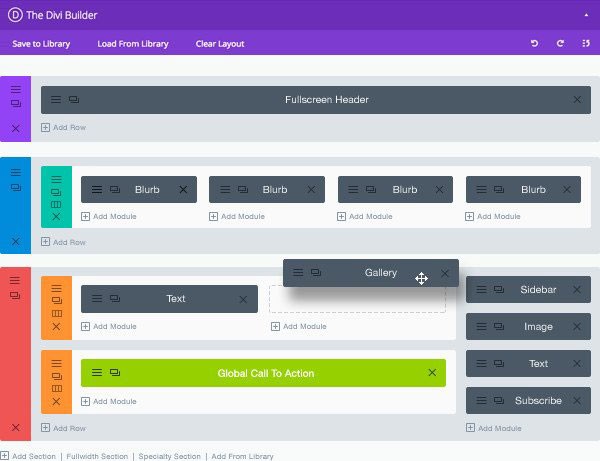Collapse the Divi Builder panel
Viewport: 600px width, 461px height.
[x=586, y=15]
